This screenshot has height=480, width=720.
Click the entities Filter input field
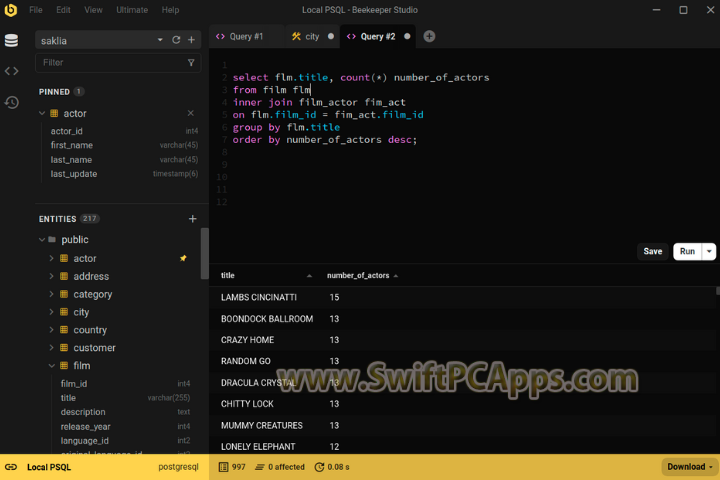click(x=118, y=62)
